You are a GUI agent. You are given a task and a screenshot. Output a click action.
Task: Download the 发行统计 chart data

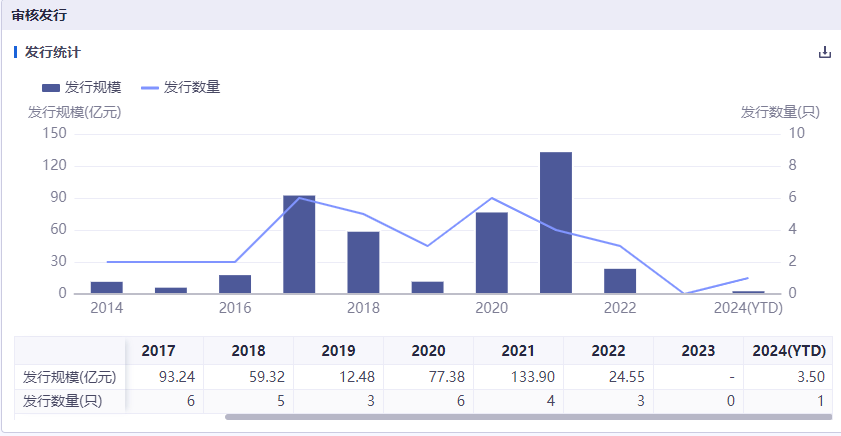824,52
